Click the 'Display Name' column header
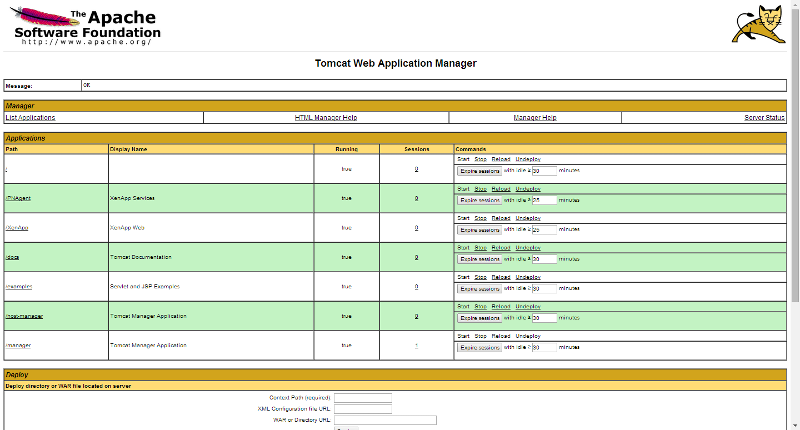 pos(128,149)
